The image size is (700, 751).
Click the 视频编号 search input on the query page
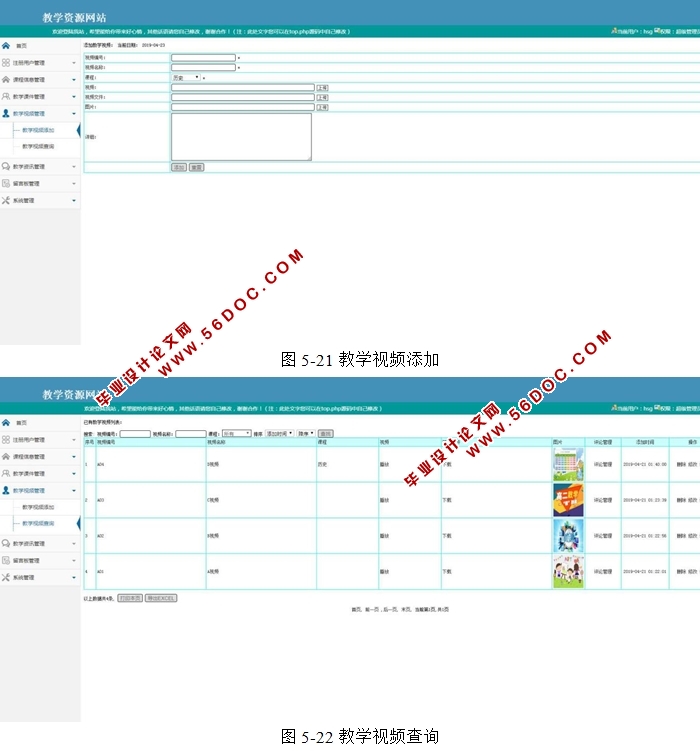click(x=135, y=433)
